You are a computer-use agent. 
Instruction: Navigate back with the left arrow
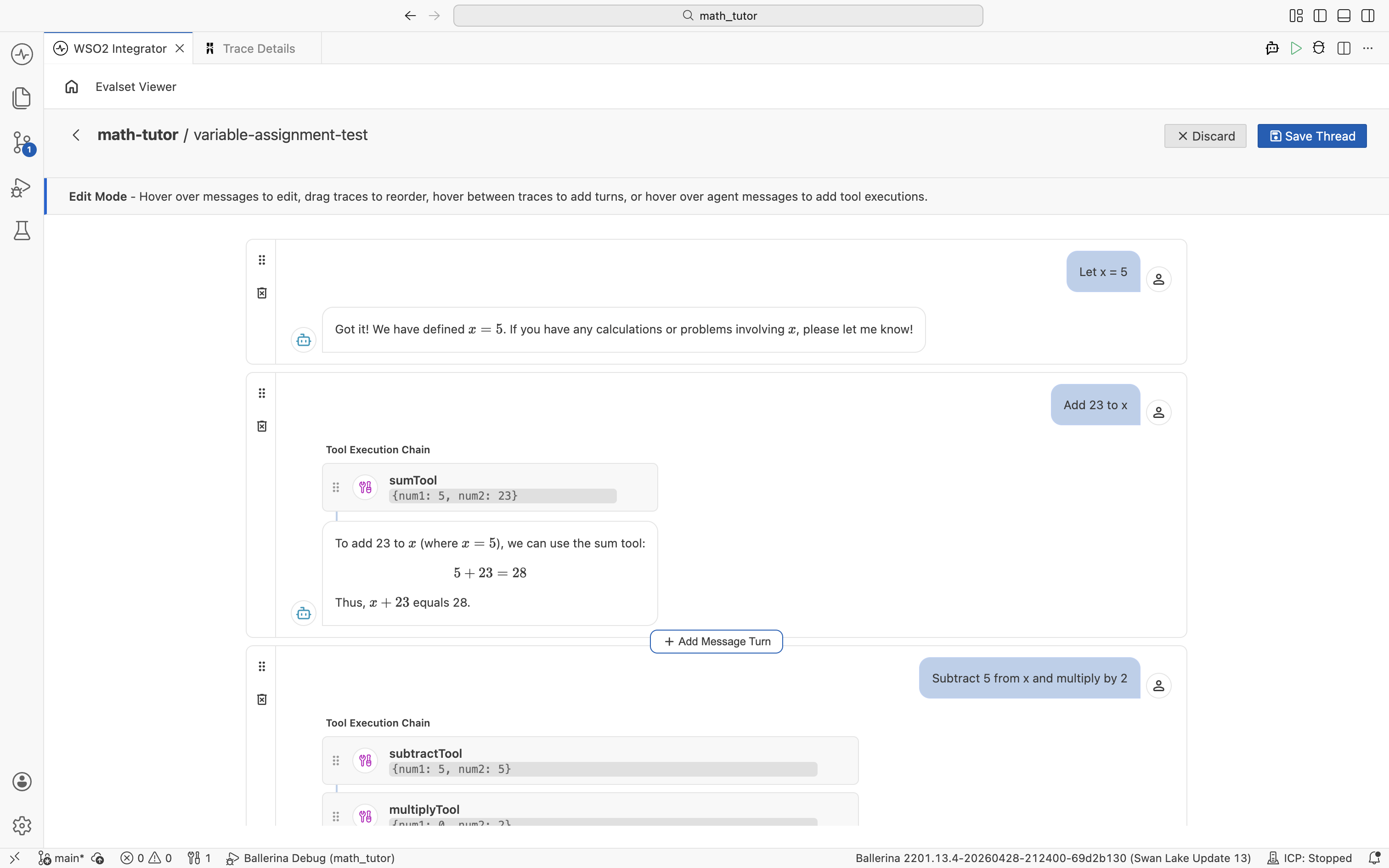[410, 16]
